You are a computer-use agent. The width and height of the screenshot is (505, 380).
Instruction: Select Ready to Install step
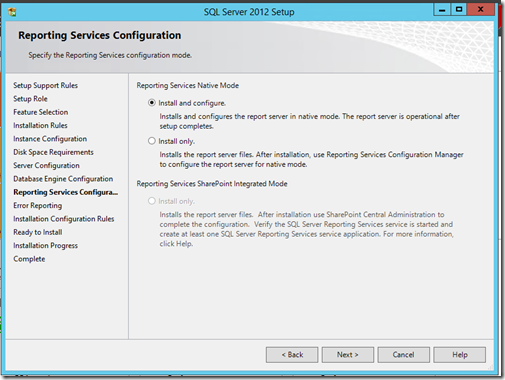38,232
